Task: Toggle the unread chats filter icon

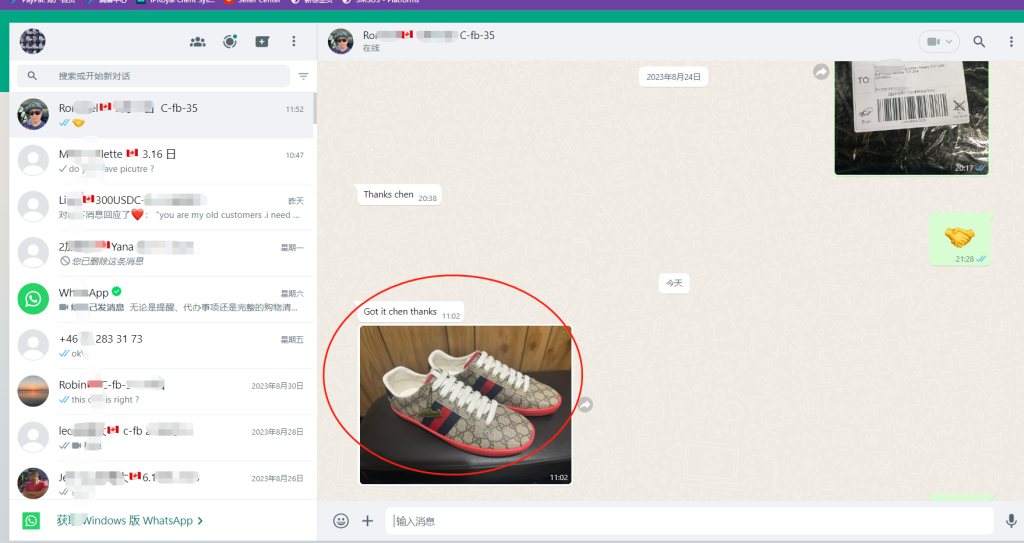Action: 303,76
